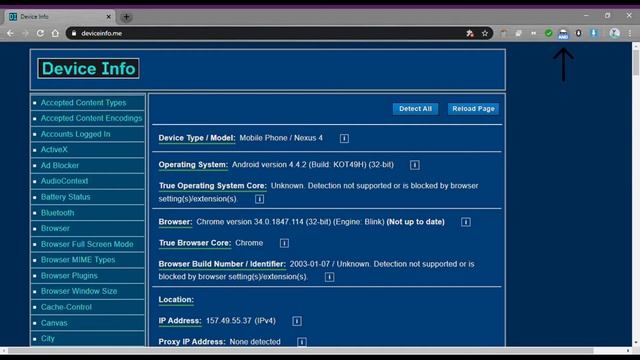Open Browser Window Size sidebar entry
The image size is (640, 360).
tap(79, 291)
